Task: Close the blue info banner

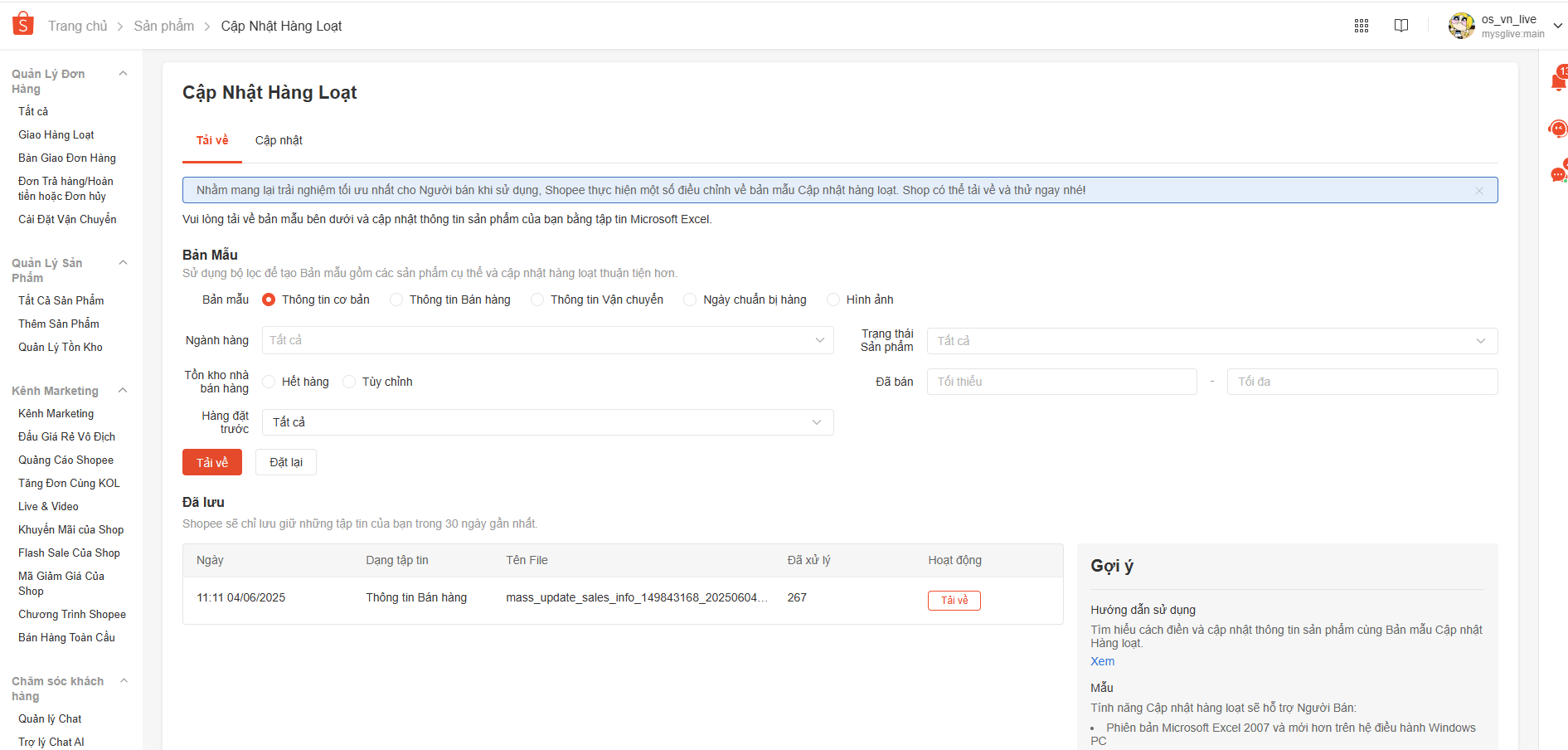Action: pos(1478,191)
